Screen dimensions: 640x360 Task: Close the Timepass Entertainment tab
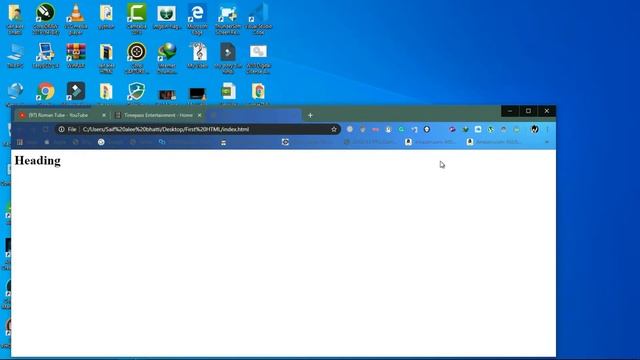[x=200, y=116]
